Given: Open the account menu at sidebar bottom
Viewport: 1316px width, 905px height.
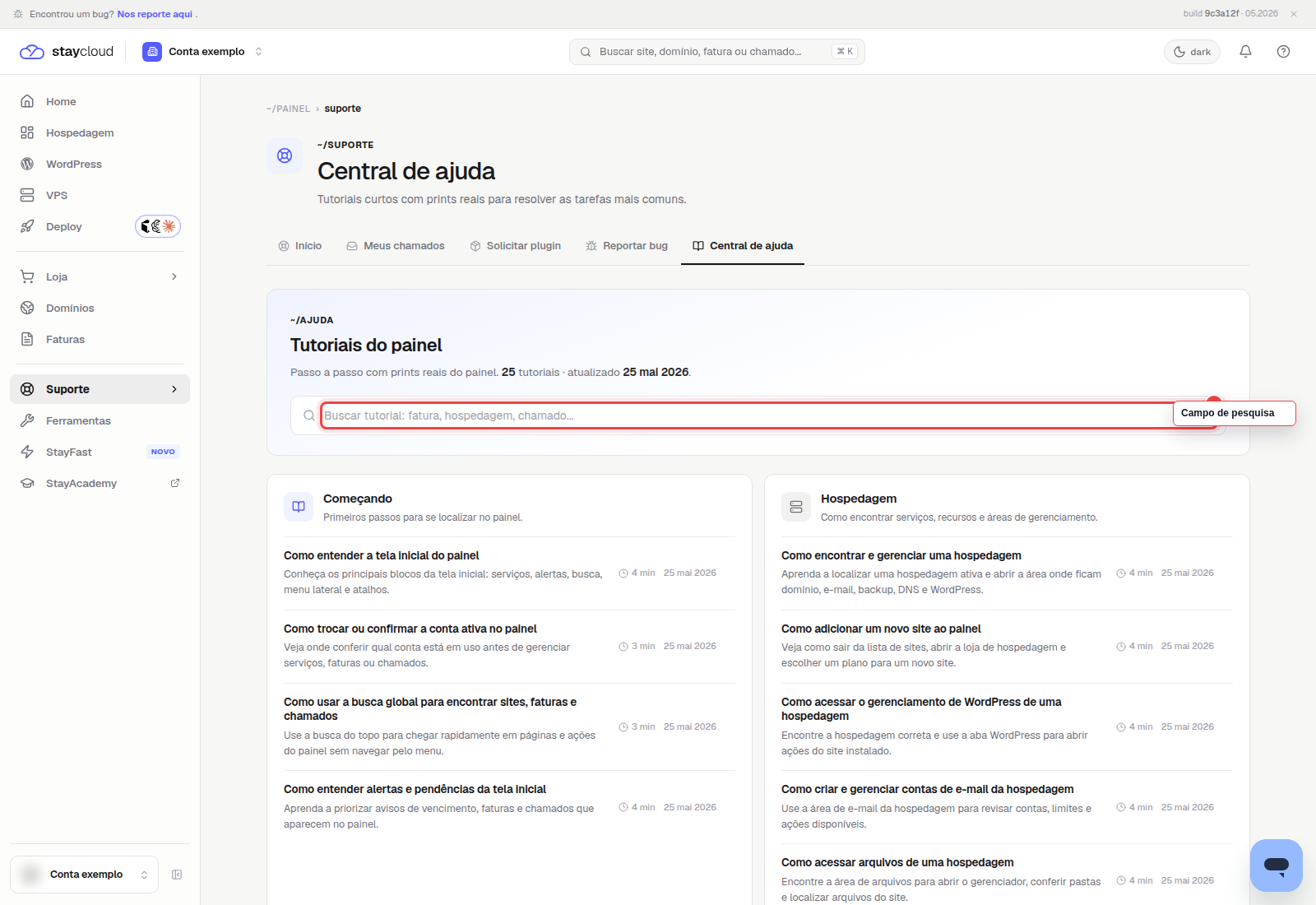Looking at the screenshot, I should [x=85, y=875].
